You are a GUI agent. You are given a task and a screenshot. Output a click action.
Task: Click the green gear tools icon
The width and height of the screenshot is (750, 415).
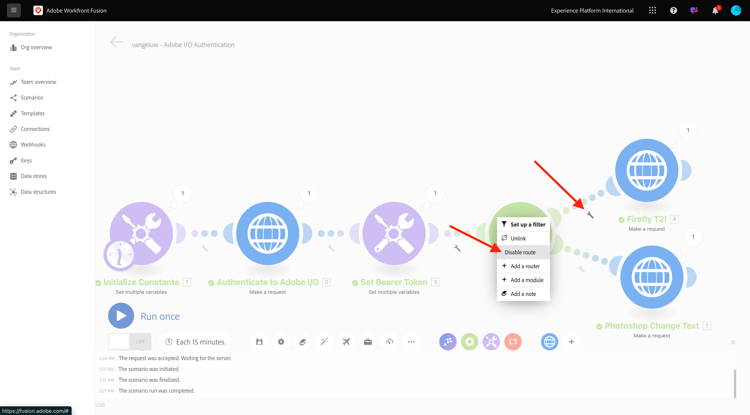469,342
